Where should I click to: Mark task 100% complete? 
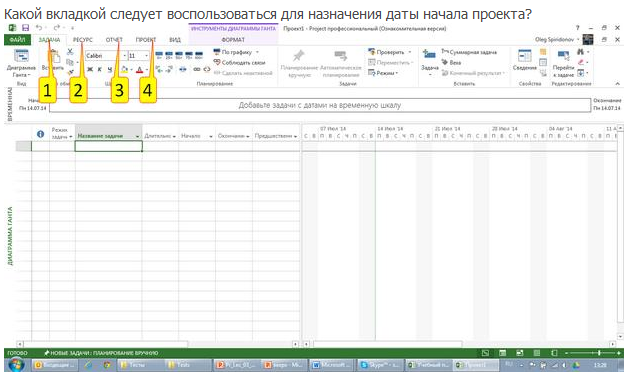tap(199, 55)
